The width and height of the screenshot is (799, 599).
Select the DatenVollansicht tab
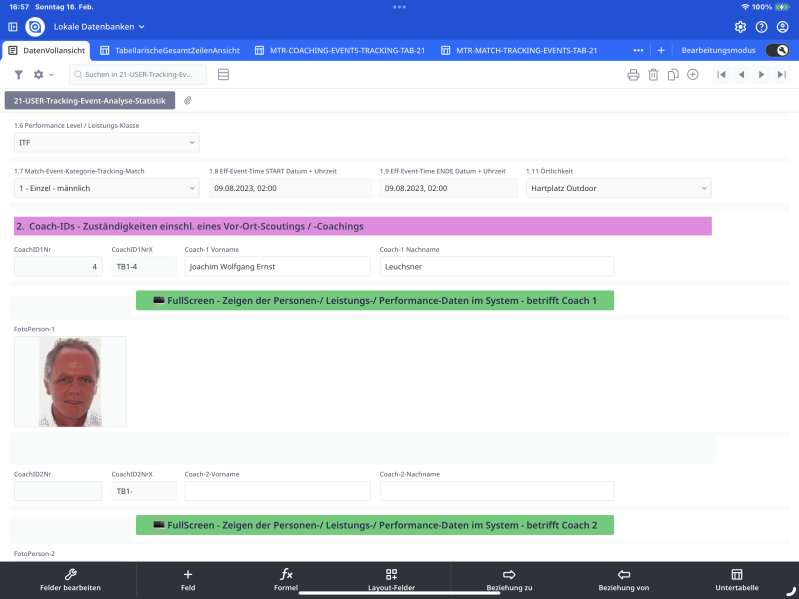point(46,50)
